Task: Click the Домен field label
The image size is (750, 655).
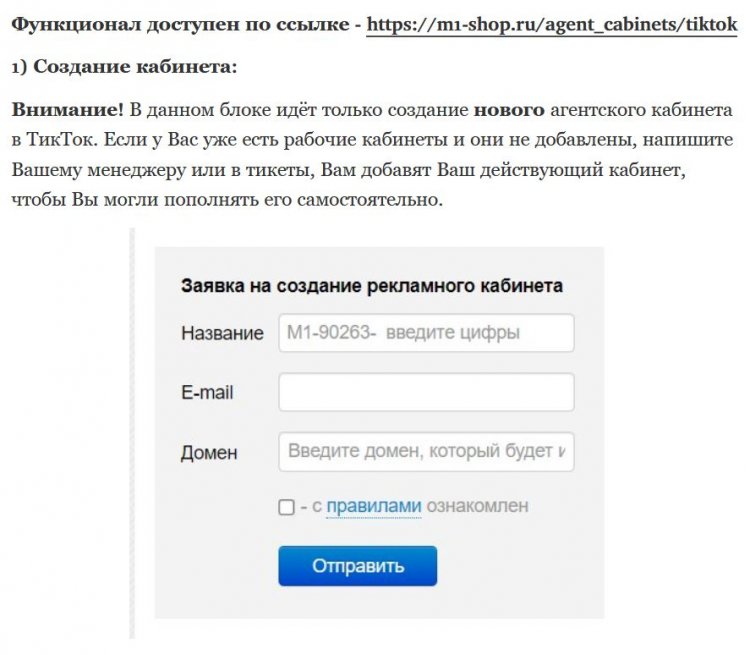Action: click(x=209, y=452)
